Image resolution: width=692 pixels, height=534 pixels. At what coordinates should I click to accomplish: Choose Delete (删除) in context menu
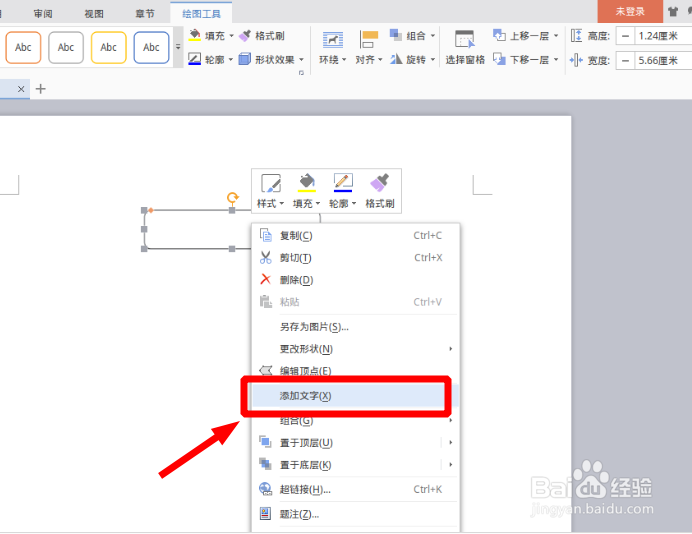click(x=356, y=280)
